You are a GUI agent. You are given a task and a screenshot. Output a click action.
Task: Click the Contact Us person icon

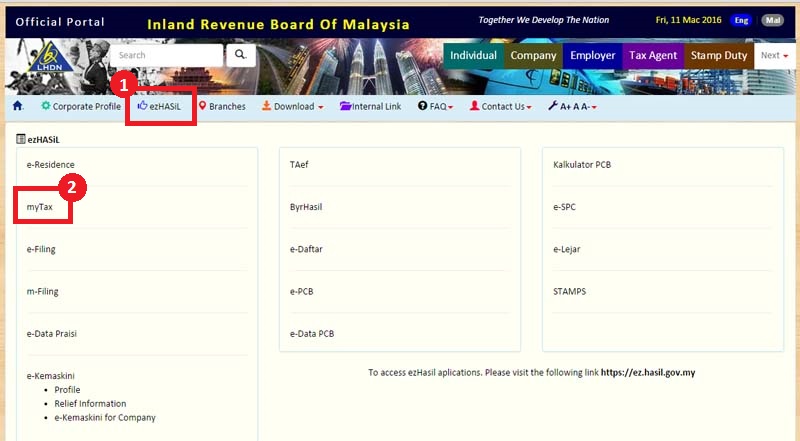[x=474, y=106]
